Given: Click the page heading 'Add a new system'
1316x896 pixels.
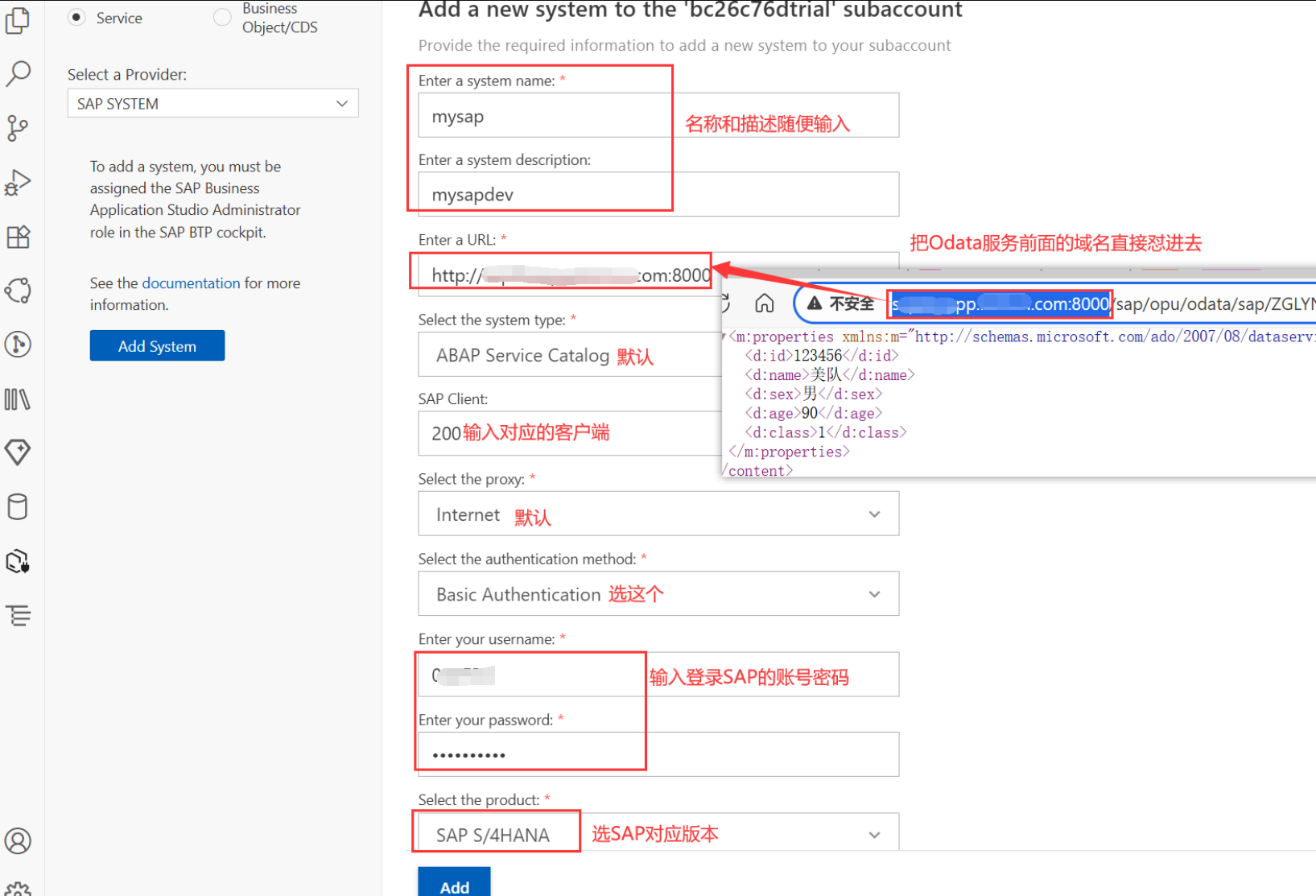Looking at the screenshot, I should [690, 10].
